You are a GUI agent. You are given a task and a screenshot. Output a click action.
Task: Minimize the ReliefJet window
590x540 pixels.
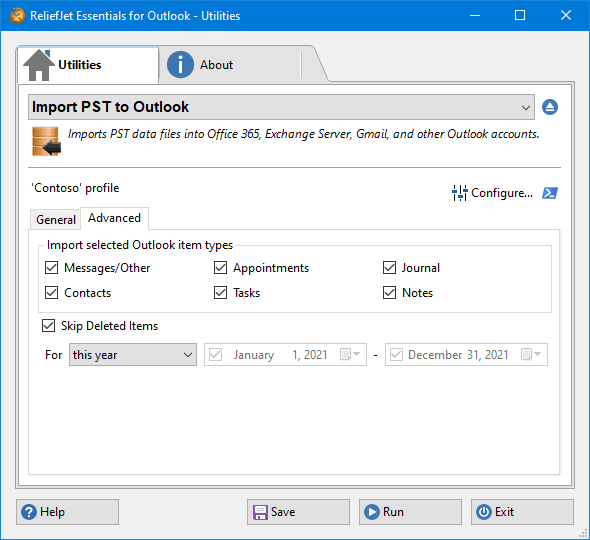(x=475, y=15)
